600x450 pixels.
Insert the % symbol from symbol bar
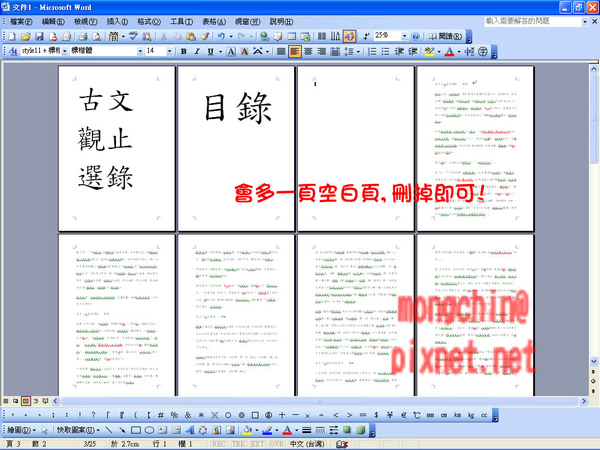[x=174, y=415]
